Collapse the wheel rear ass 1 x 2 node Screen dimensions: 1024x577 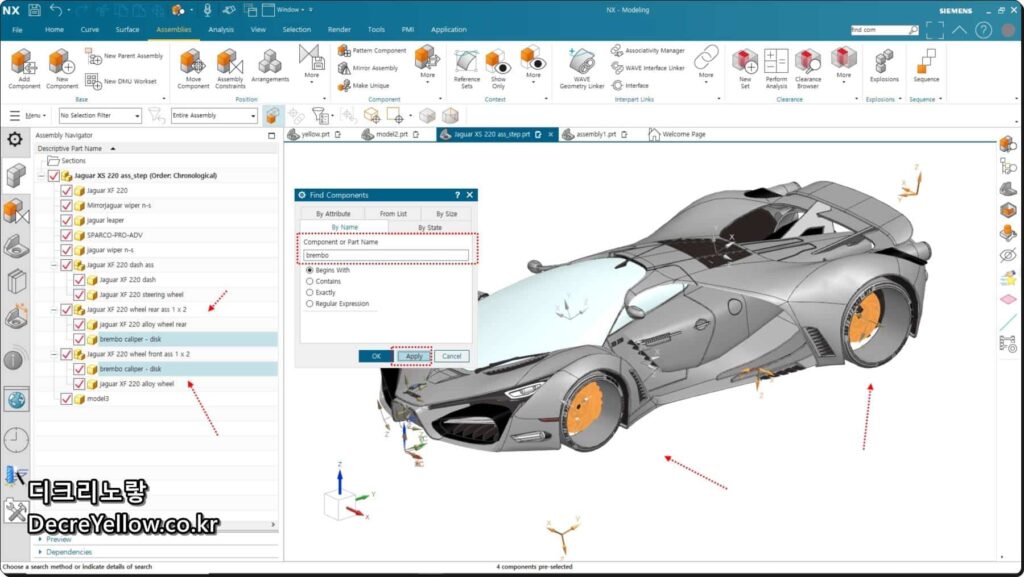[54, 309]
